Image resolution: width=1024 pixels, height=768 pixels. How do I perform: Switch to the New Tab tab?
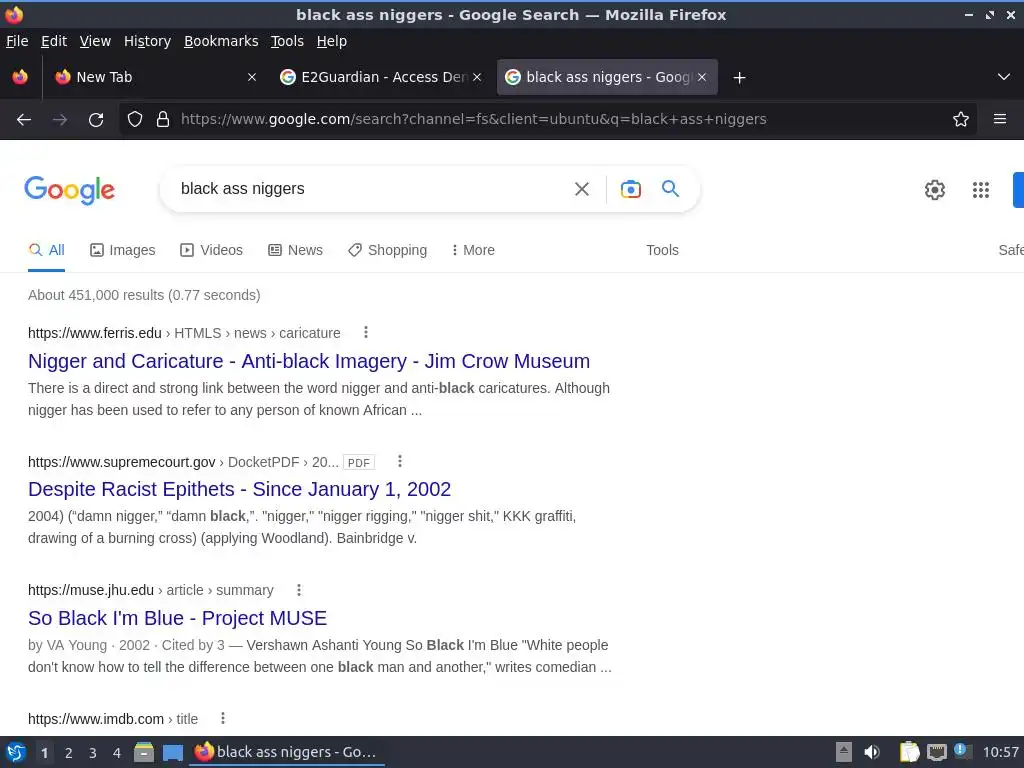153,77
